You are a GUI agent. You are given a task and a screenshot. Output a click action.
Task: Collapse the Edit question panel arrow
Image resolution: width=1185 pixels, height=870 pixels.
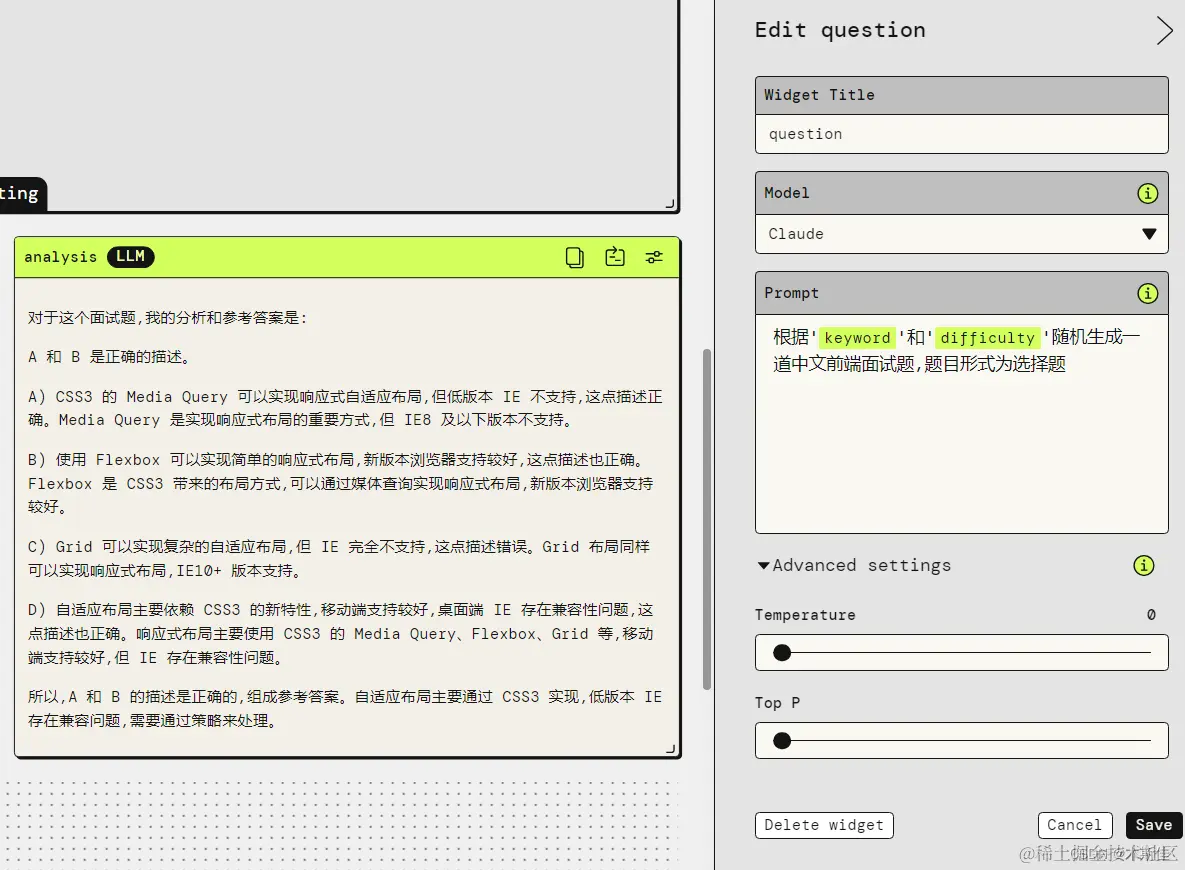click(x=1164, y=30)
